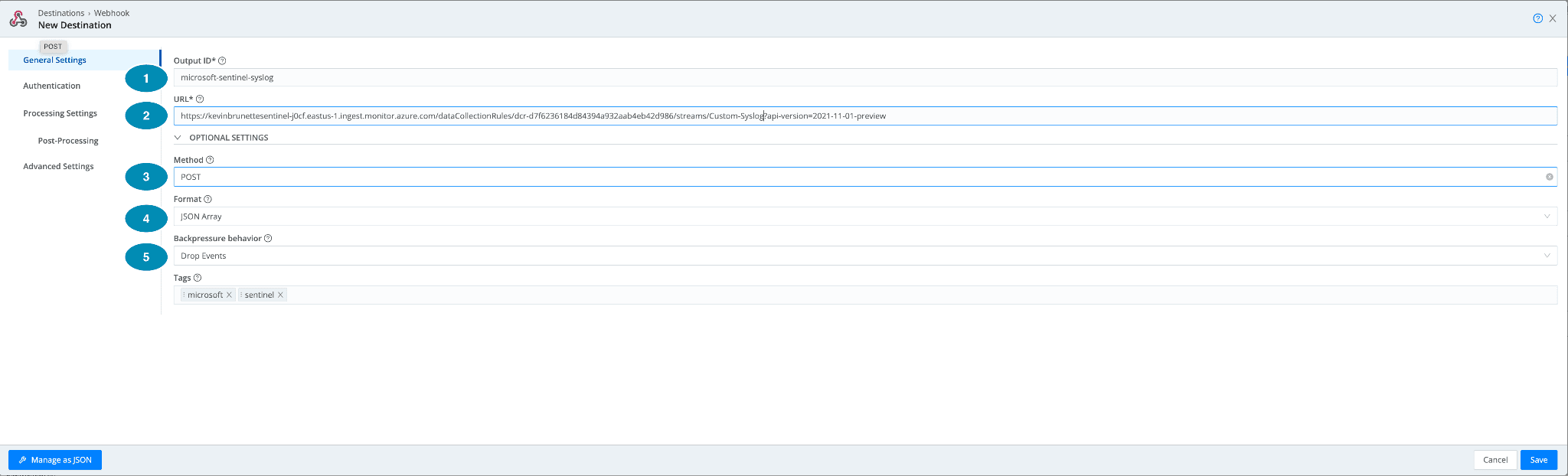The image size is (1568, 476).
Task: Clear the Method field using the X icon
Action: (1549, 177)
